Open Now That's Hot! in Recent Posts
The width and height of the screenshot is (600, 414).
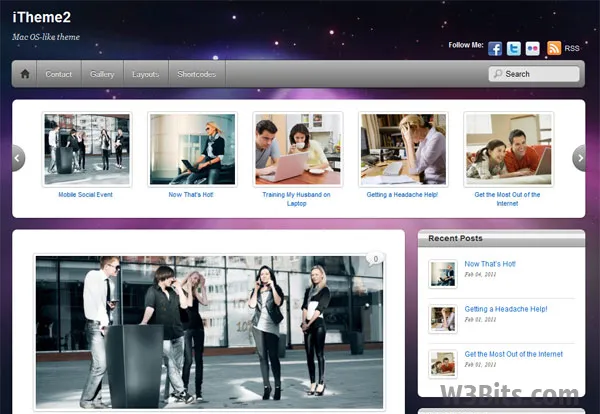[490, 264]
